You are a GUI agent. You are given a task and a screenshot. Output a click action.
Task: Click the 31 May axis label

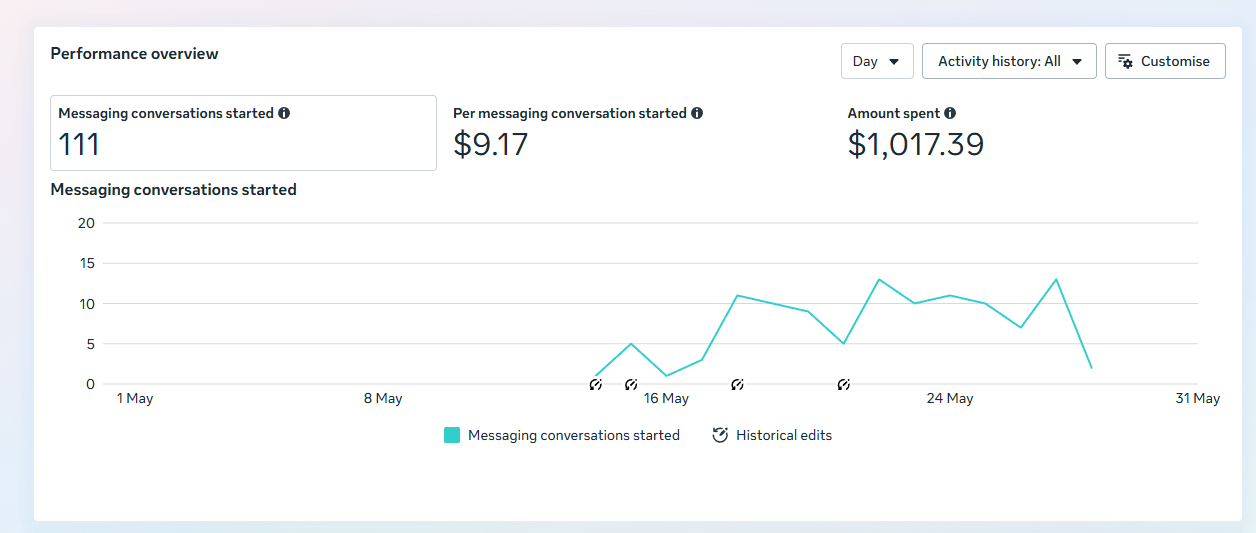(x=1198, y=398)
